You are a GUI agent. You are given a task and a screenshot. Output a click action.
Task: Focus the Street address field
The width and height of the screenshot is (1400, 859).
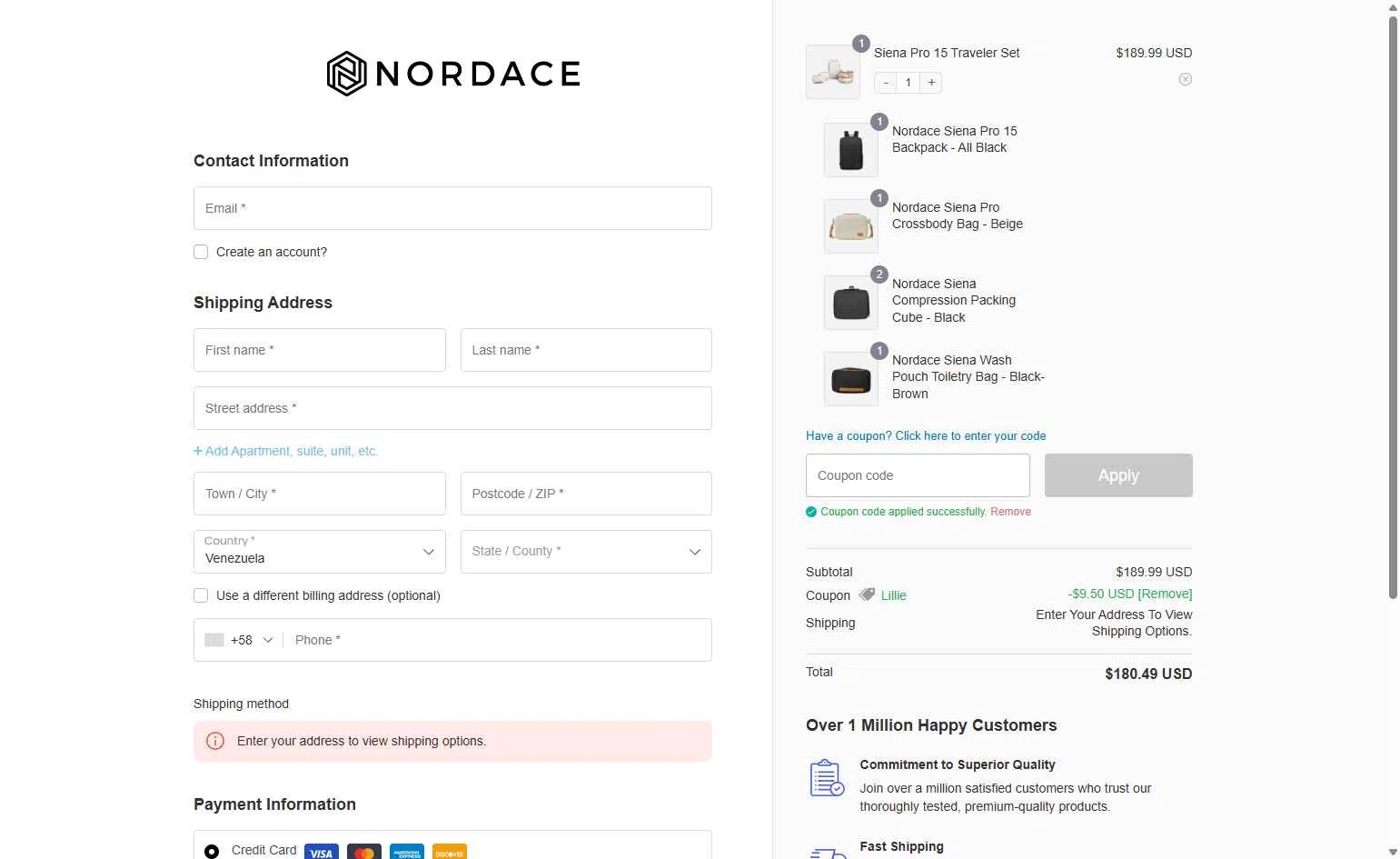point(452,408)
